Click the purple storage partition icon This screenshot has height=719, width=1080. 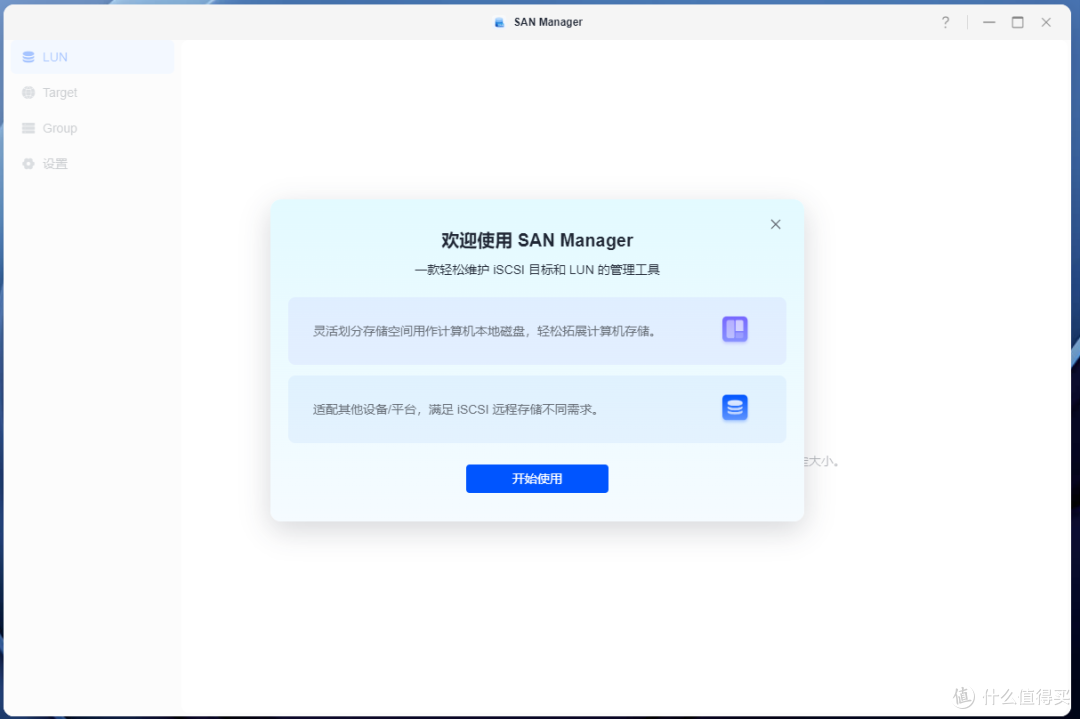pyautogui.click(x=735, y=329)
